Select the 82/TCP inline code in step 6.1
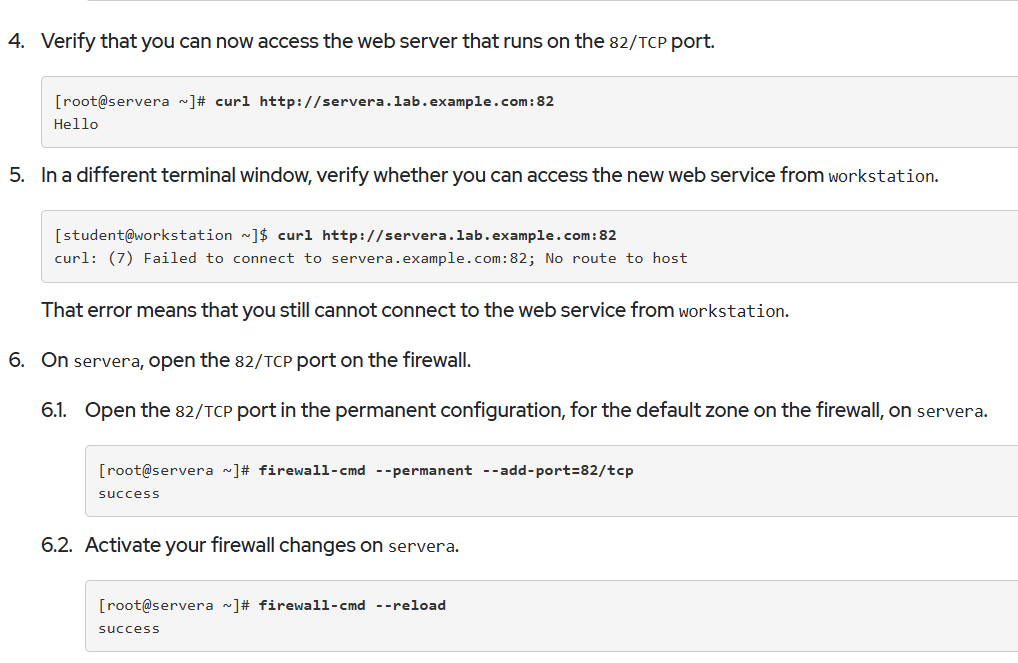1018x663 pixels. [204, 412]
